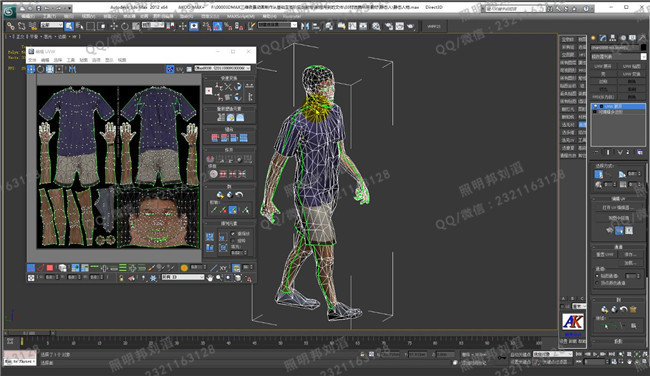
Task: Open key filter dropdown near playback controls
Action: pos(552,354)
